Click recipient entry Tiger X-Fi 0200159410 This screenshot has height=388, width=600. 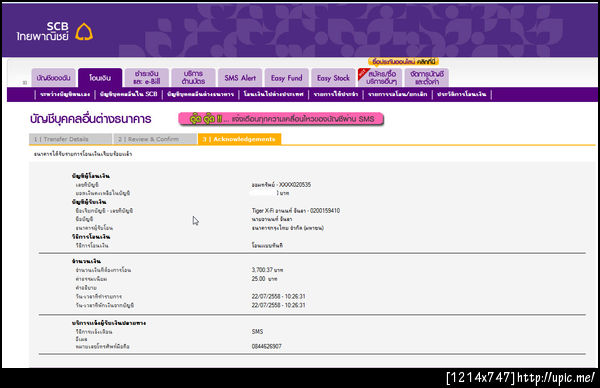tap(296, 211)
